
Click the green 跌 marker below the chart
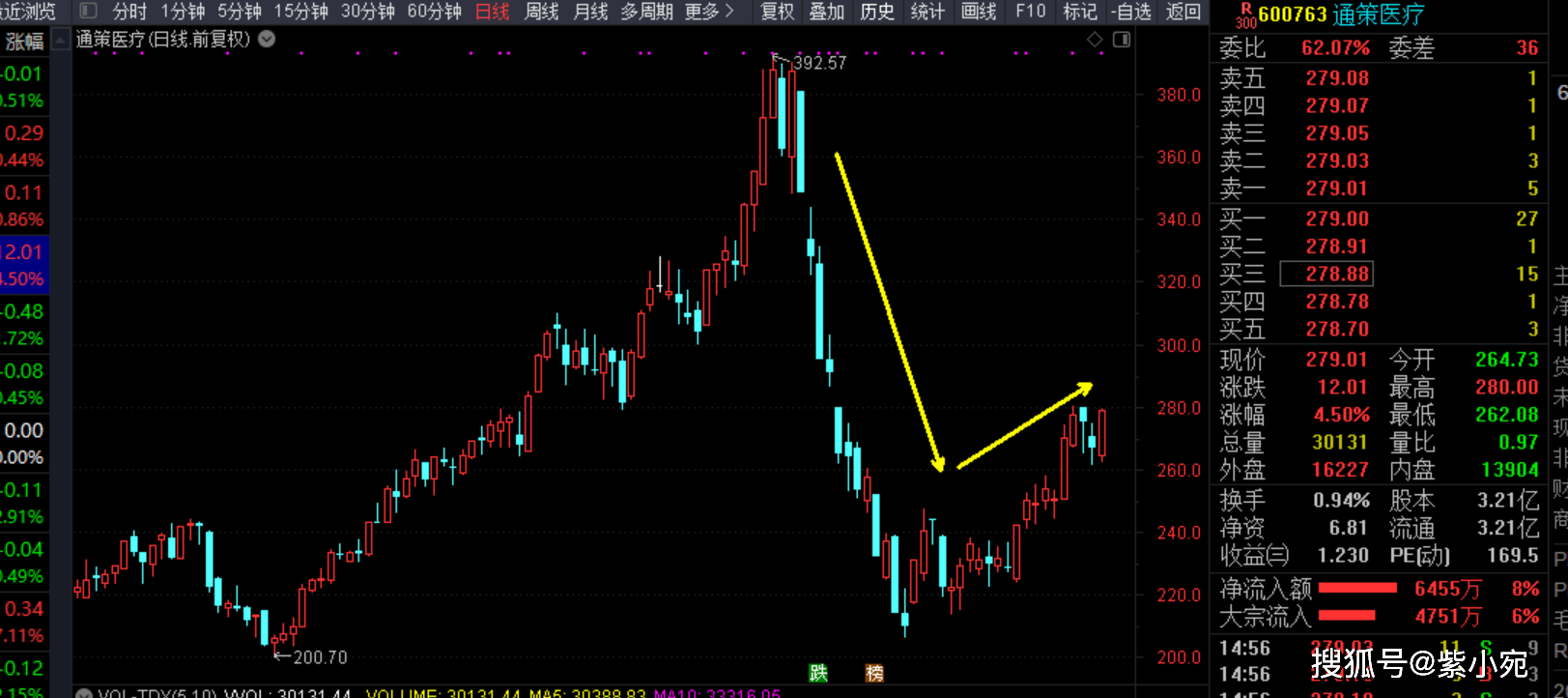tap(818, 673)
